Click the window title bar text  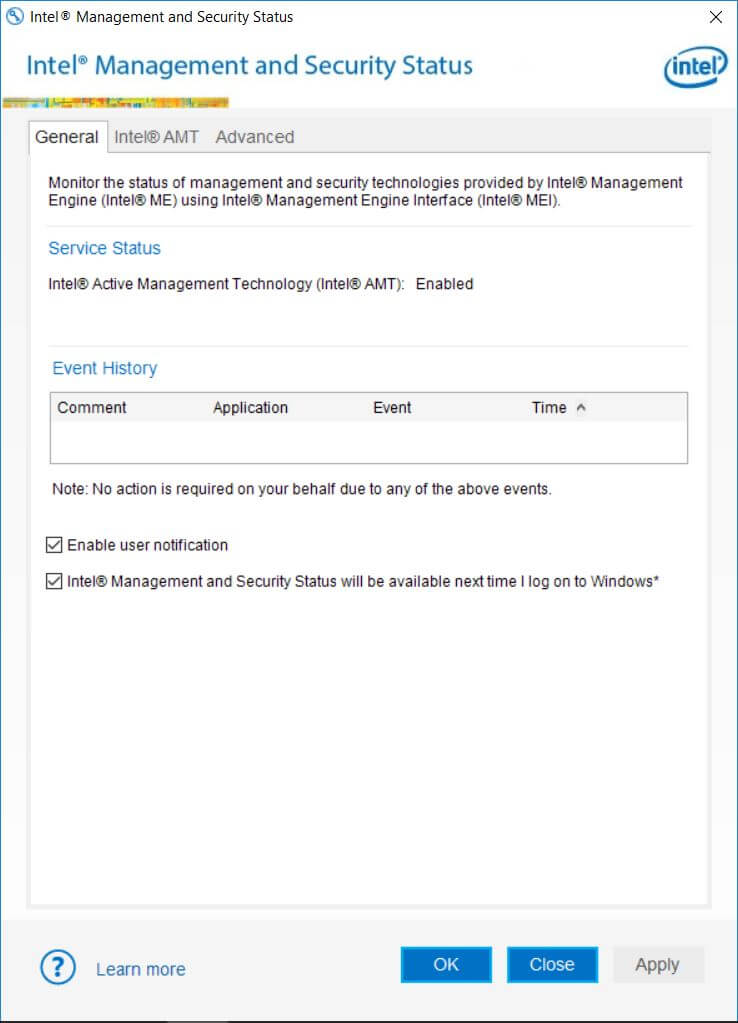(x=162, y=17)
